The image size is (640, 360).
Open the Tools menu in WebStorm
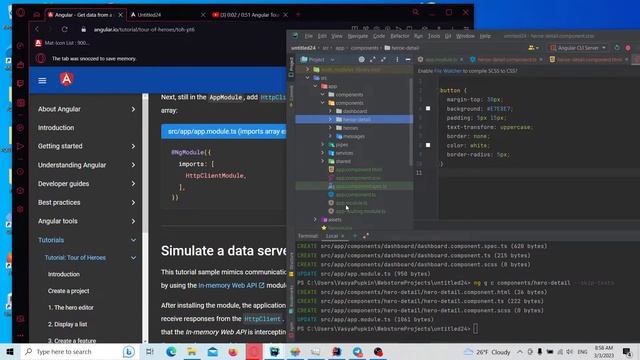click(x=434, y=36)
